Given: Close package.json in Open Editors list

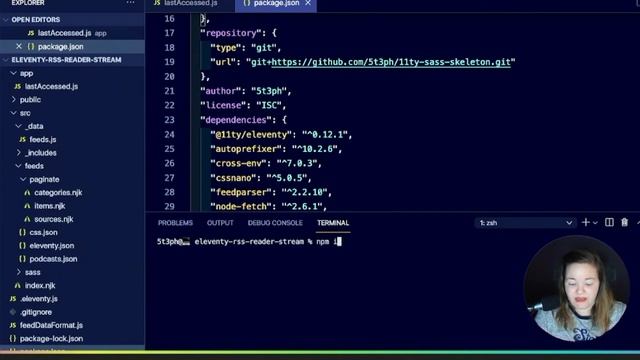Looking at the screenshot, I should click(x=18, y=47).
